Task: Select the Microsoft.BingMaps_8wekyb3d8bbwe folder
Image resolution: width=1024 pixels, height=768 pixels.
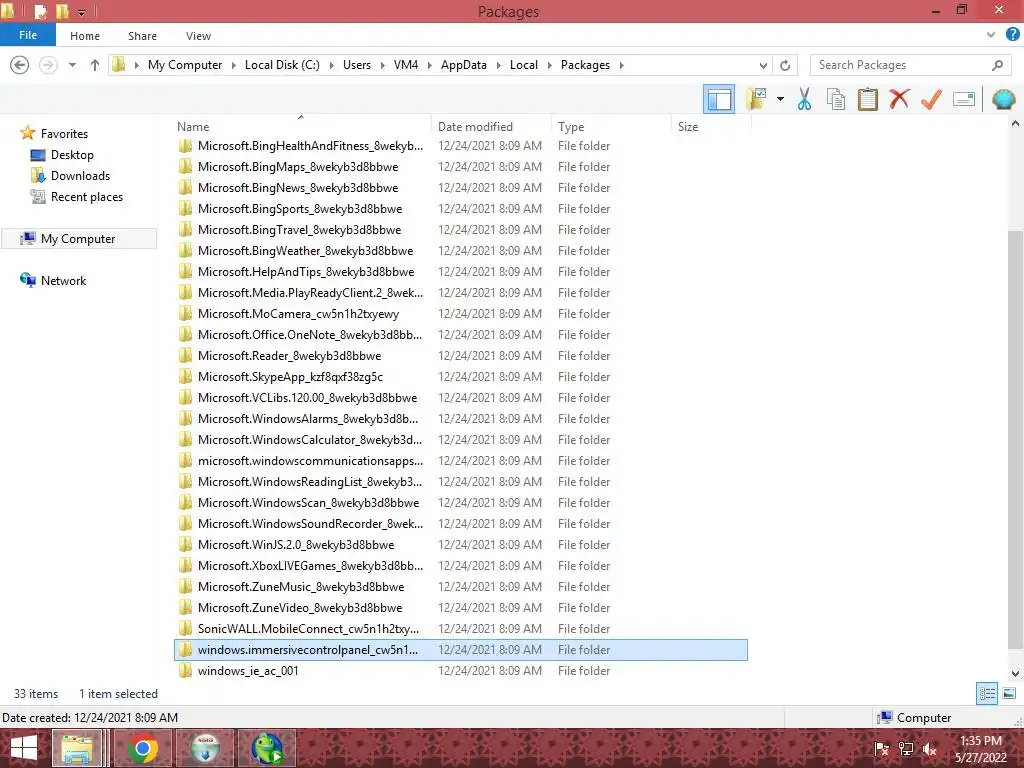Action: [x=461, y=167]
